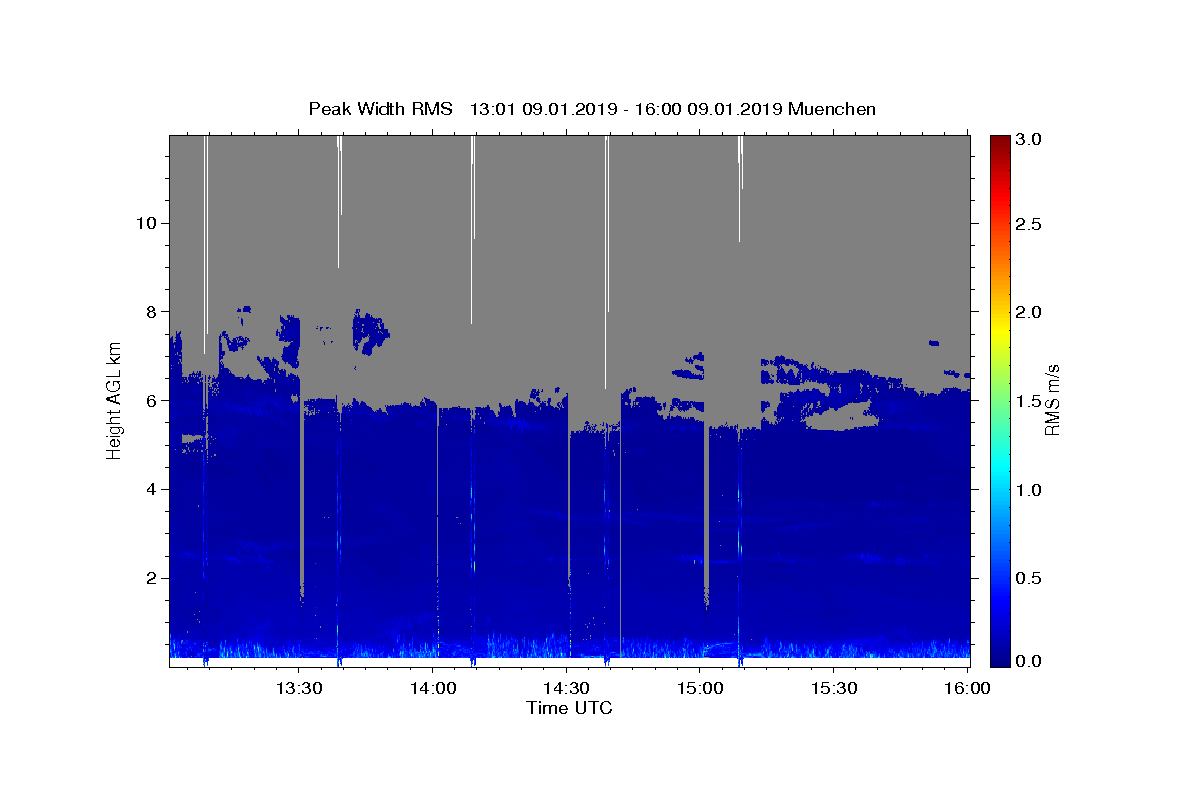The image size is (1200, 800).
Task: Click the cyan region of the colorbar
Action: pyautogui.click(x=1000, y=465)
